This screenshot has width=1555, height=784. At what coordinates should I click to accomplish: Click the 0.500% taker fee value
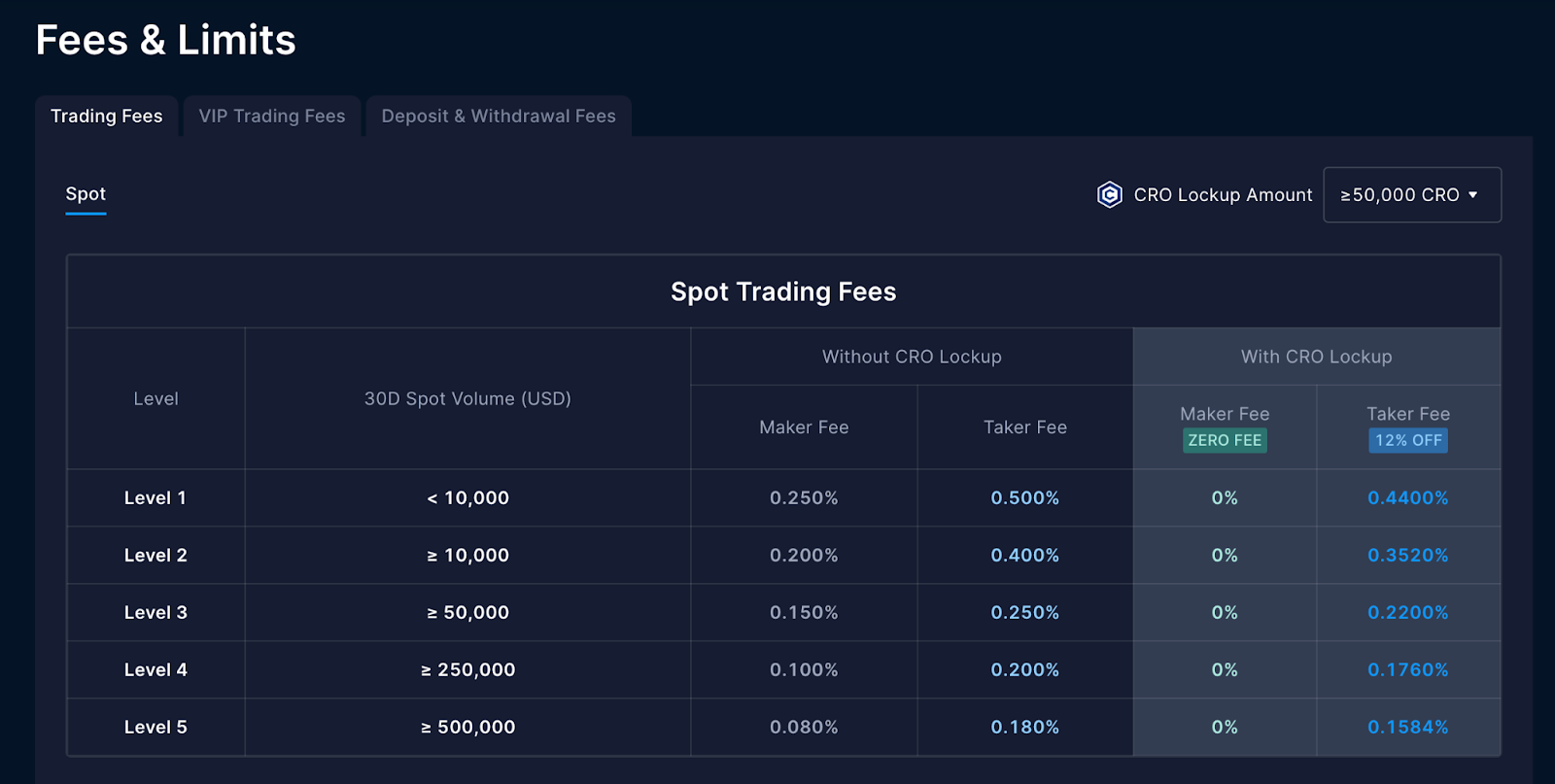(x=1025, y=498)
